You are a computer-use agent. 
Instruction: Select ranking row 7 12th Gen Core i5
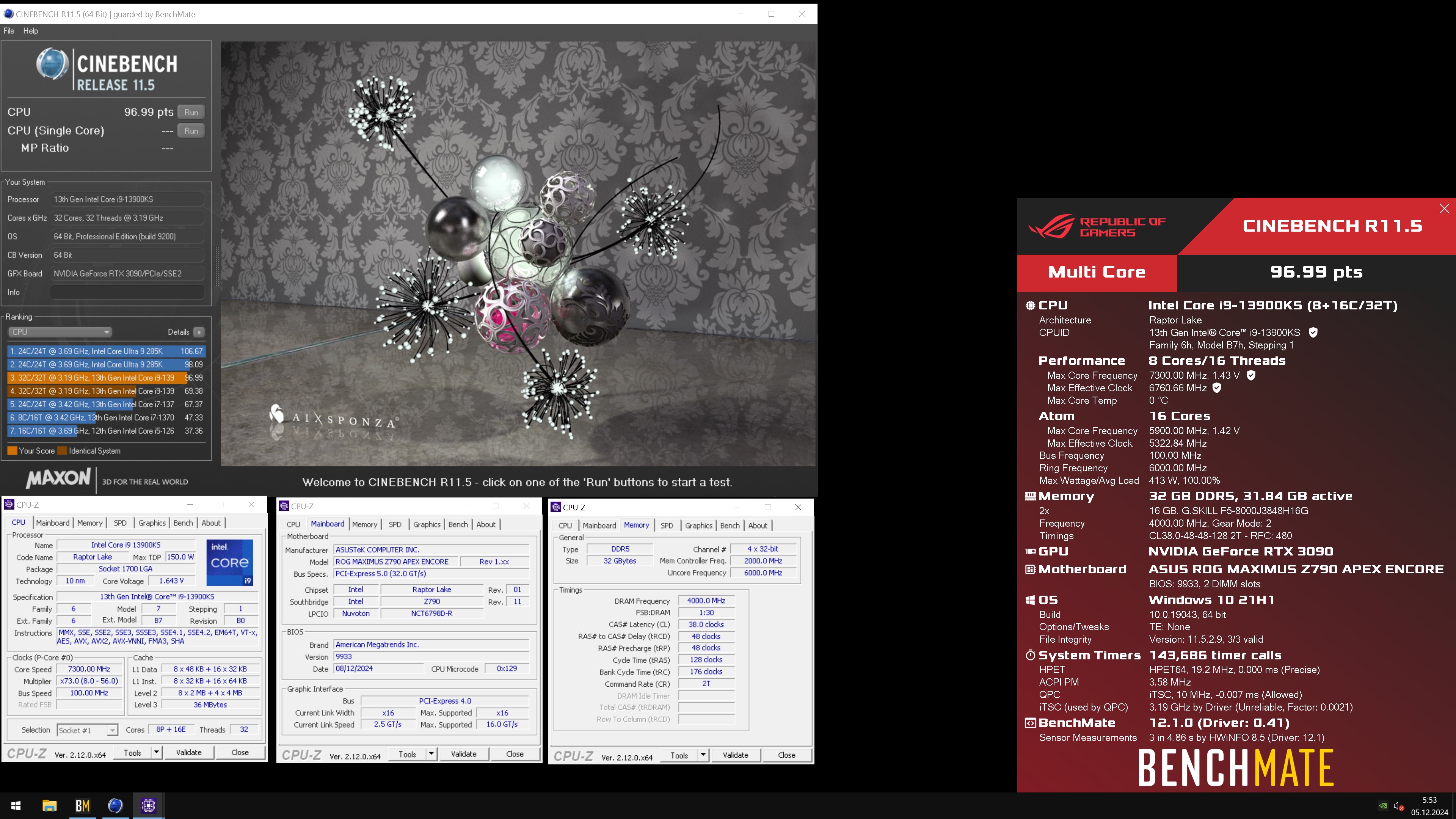[x=106, y=431]
